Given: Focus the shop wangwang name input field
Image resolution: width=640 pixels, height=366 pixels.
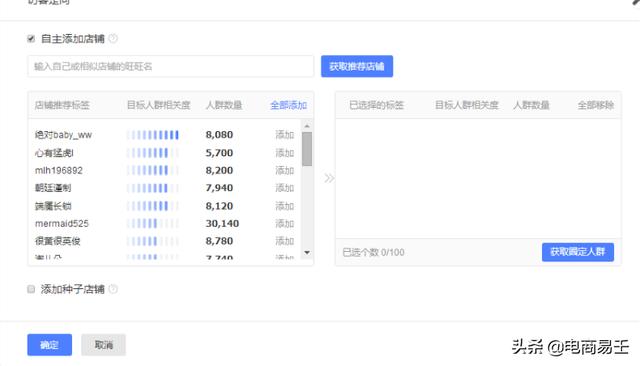Looking at the screenshot, I should pyautogui.click(x=171, y=66).
